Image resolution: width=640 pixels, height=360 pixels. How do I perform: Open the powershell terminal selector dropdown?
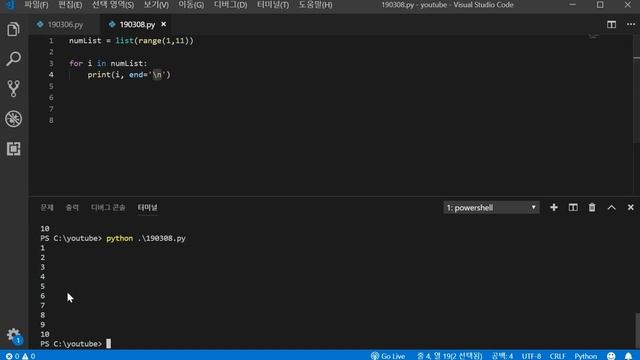pos(491,207)
